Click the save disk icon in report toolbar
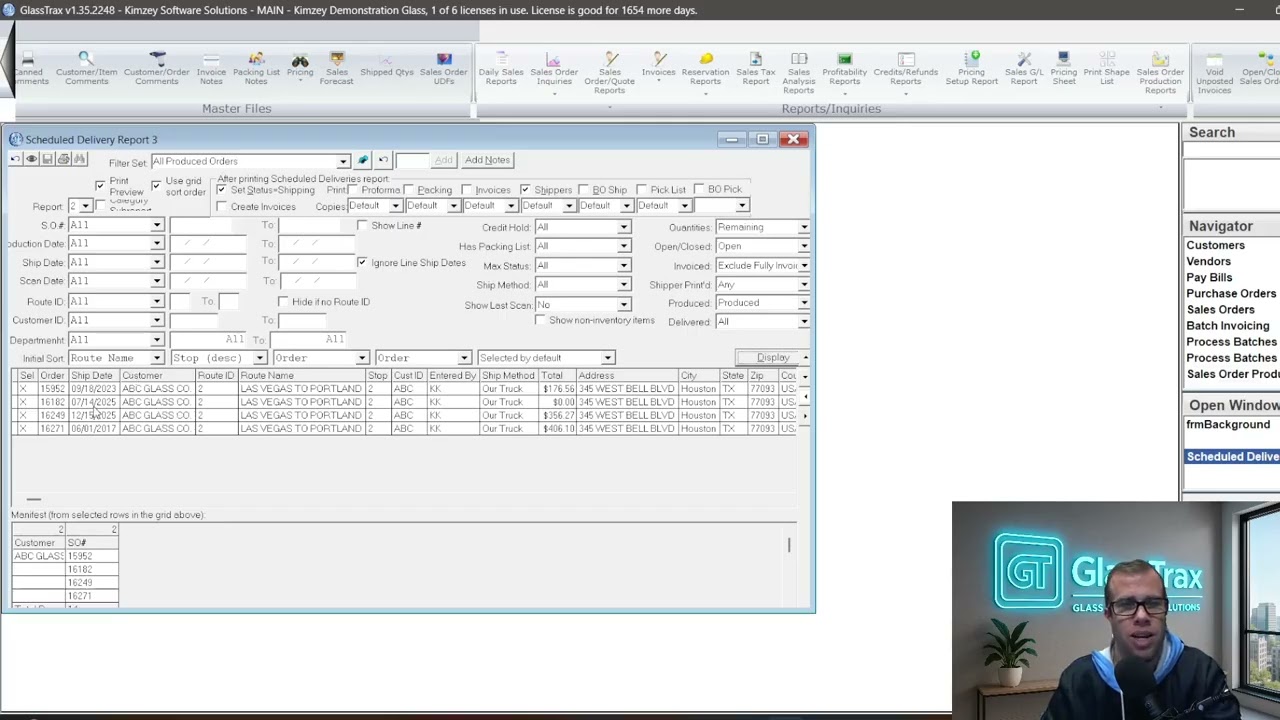 [47, 160]
